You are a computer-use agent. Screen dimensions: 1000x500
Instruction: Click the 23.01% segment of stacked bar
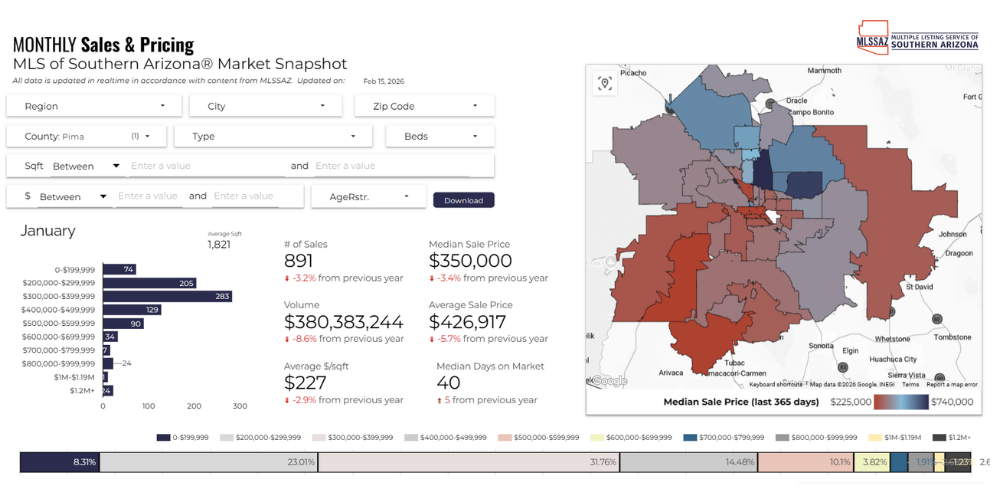pos(209,462)
